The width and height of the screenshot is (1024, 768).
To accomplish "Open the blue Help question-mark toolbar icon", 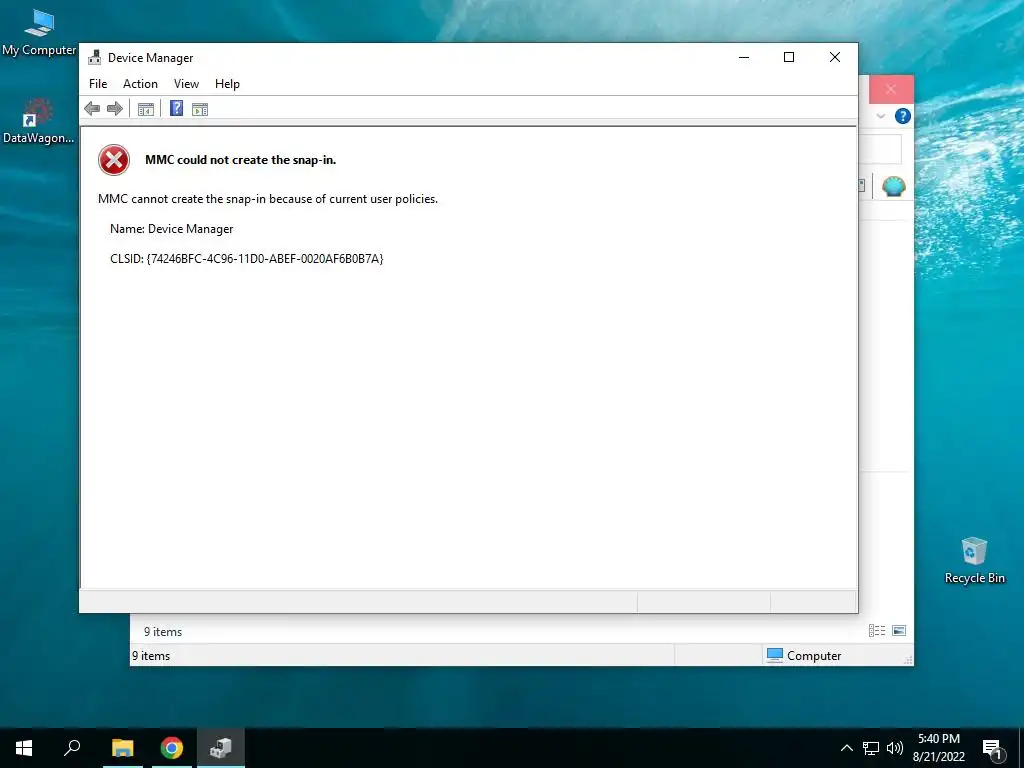I will [x=176, y=108].
